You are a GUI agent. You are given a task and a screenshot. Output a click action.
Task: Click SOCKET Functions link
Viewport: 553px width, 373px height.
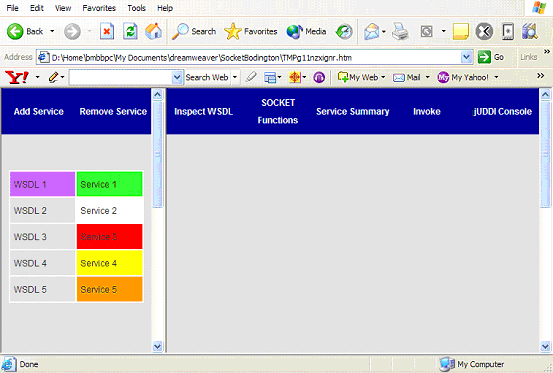pos(278,111)
